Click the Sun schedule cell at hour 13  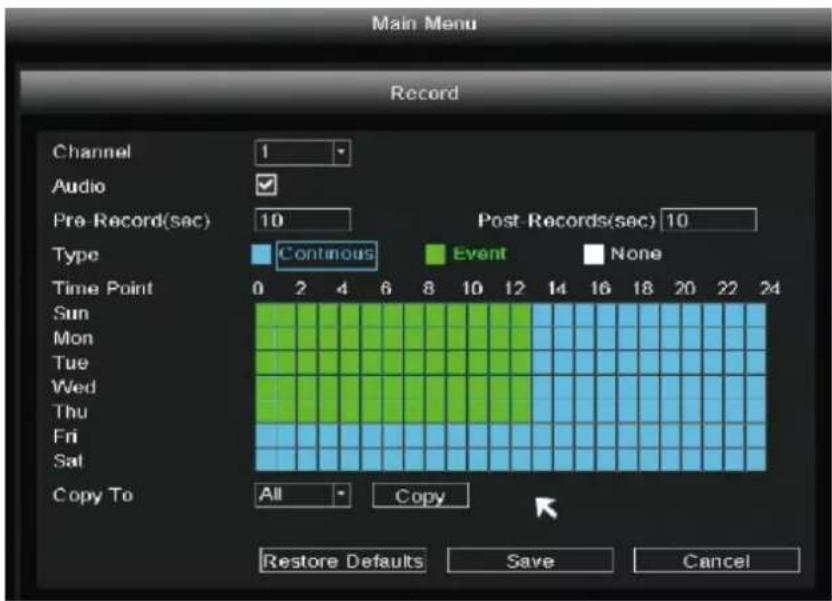tap(543, 314)
